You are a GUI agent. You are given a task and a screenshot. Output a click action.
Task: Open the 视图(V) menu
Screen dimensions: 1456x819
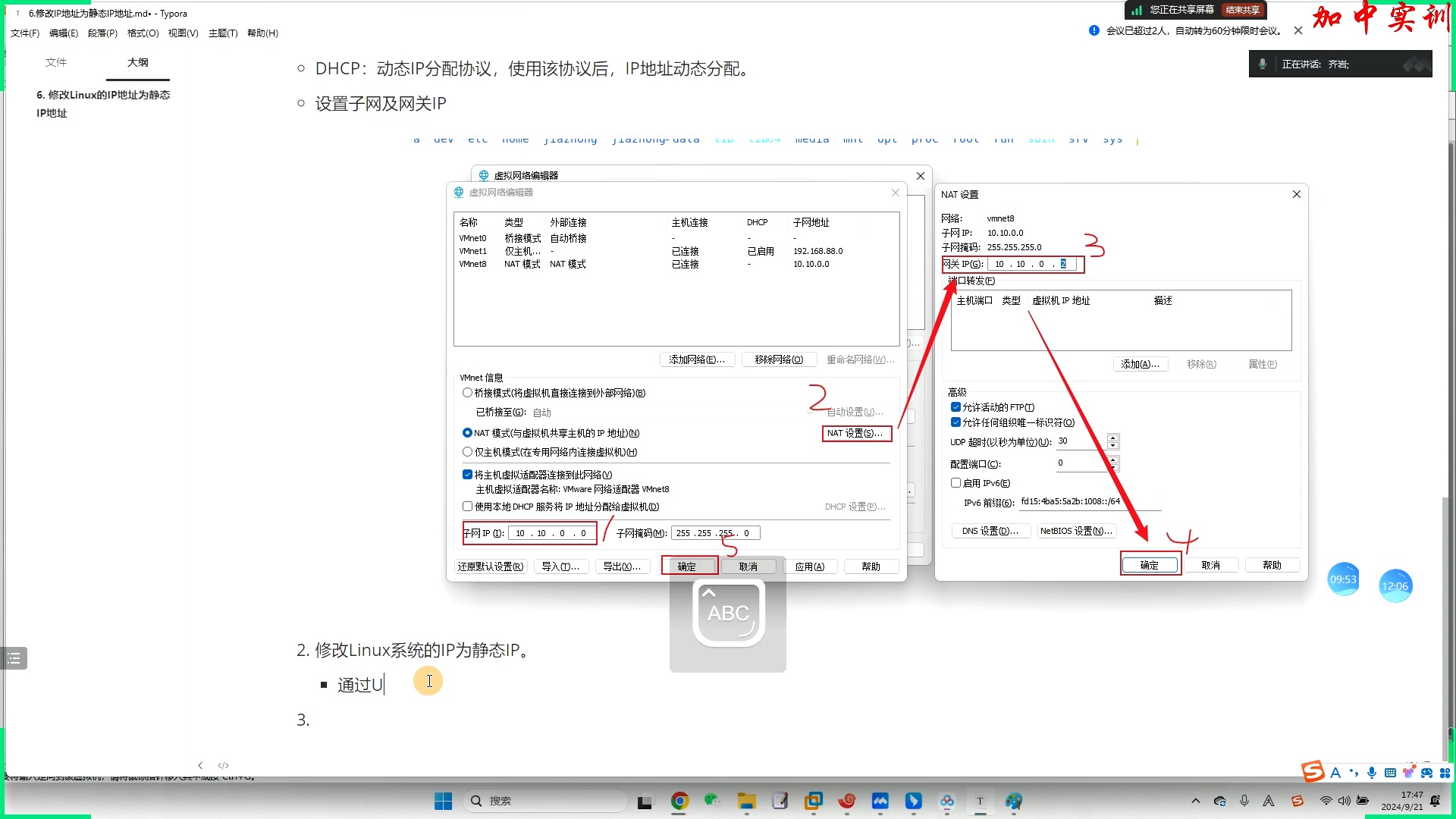(183, 33)
